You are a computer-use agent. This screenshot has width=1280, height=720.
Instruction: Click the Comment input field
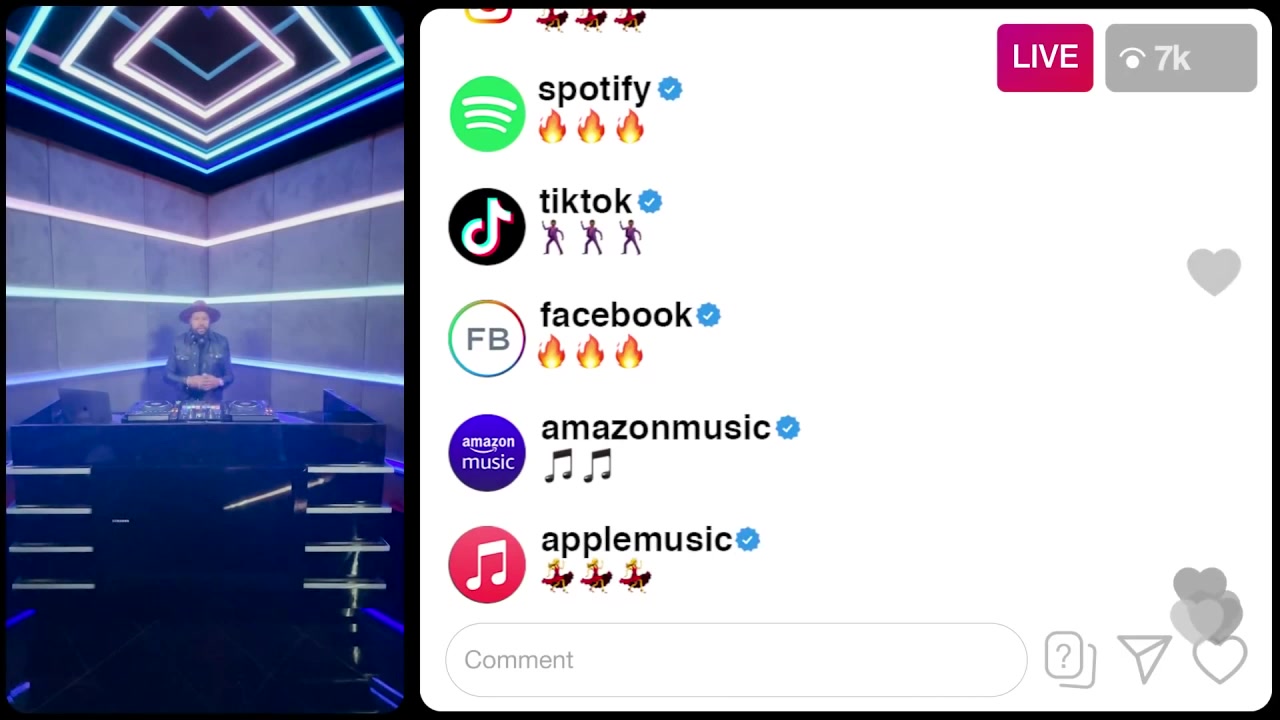[736, 660]
